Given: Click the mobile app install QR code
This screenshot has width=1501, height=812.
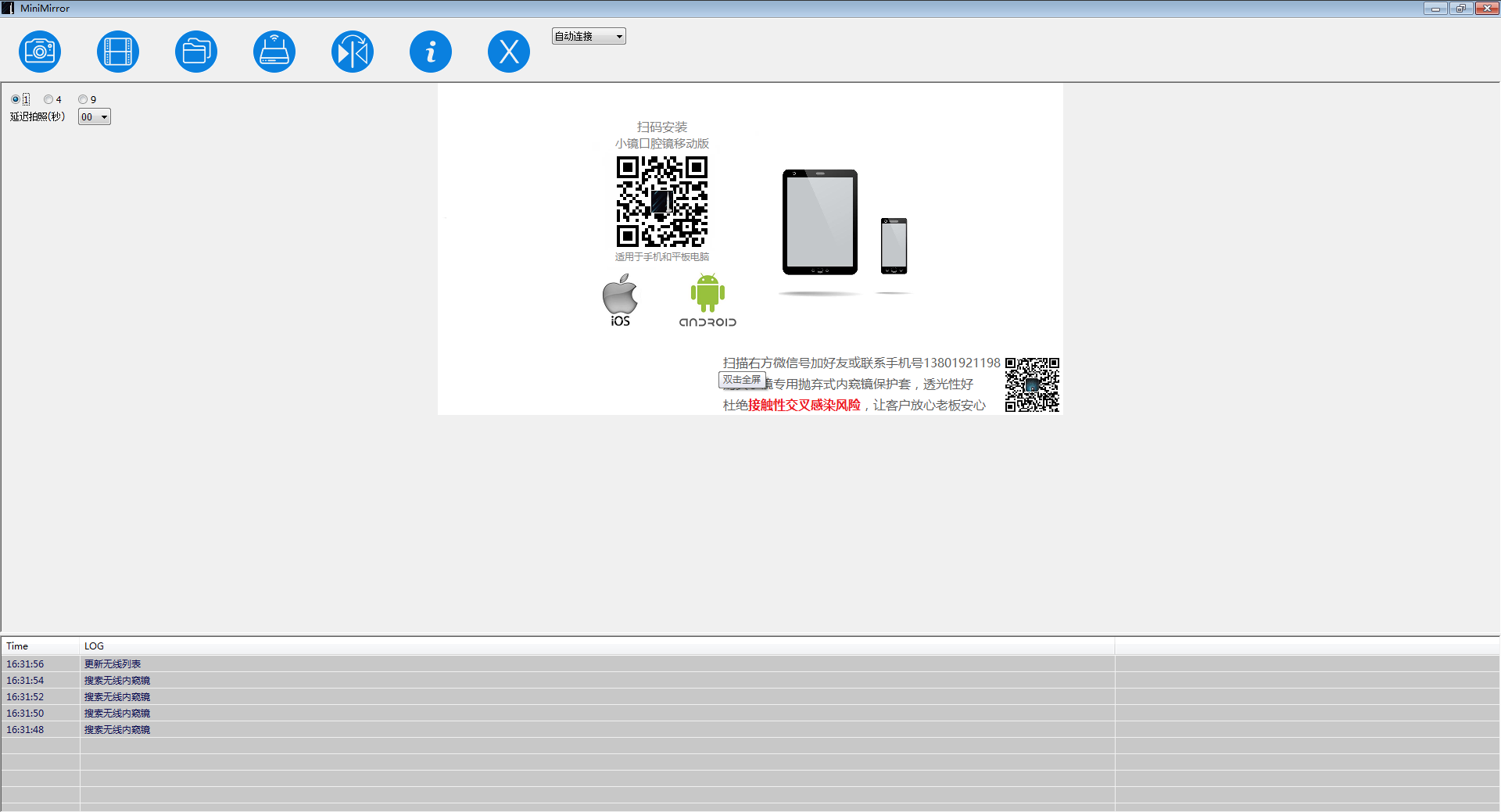Looking at the screenshot, I should 662,202.
